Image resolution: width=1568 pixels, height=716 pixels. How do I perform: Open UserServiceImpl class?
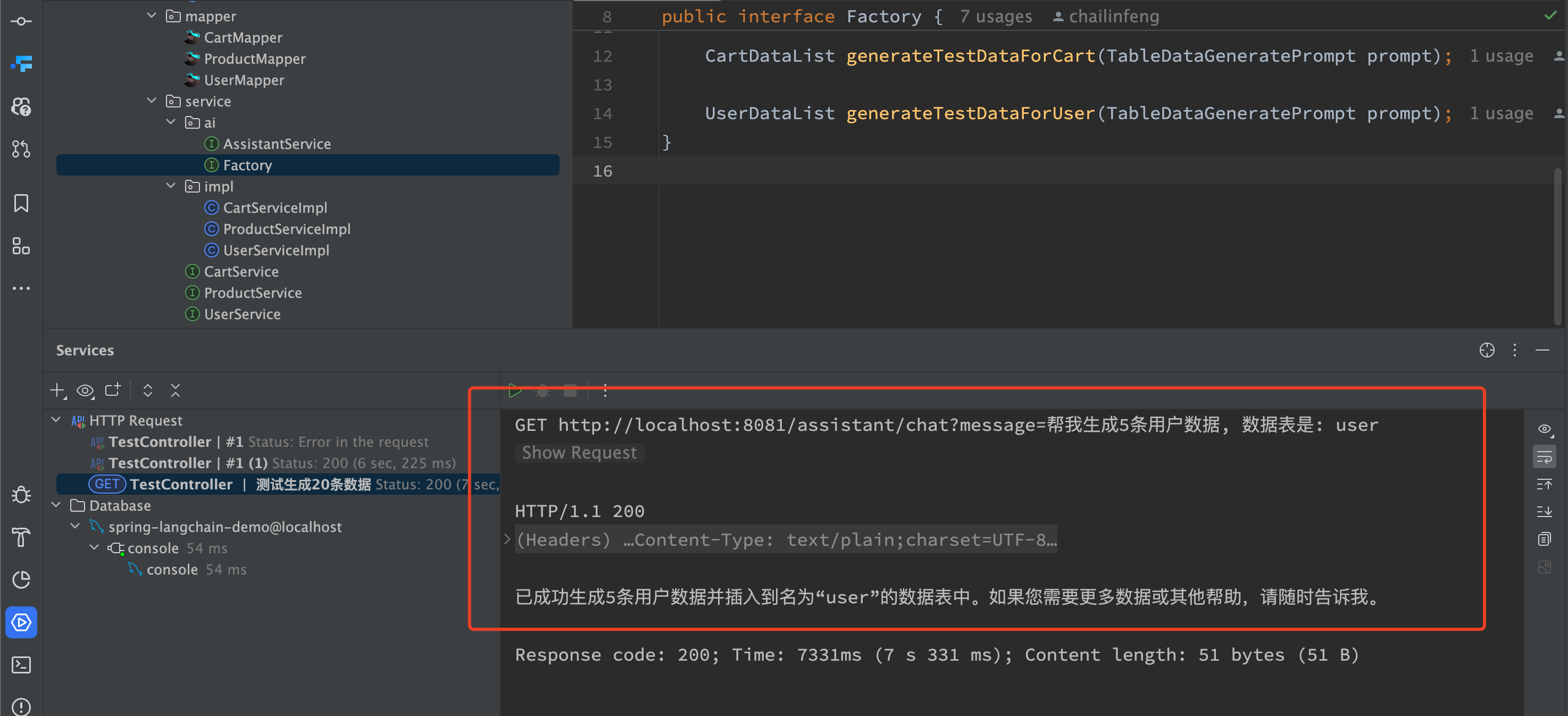click(x=277, y=250)
